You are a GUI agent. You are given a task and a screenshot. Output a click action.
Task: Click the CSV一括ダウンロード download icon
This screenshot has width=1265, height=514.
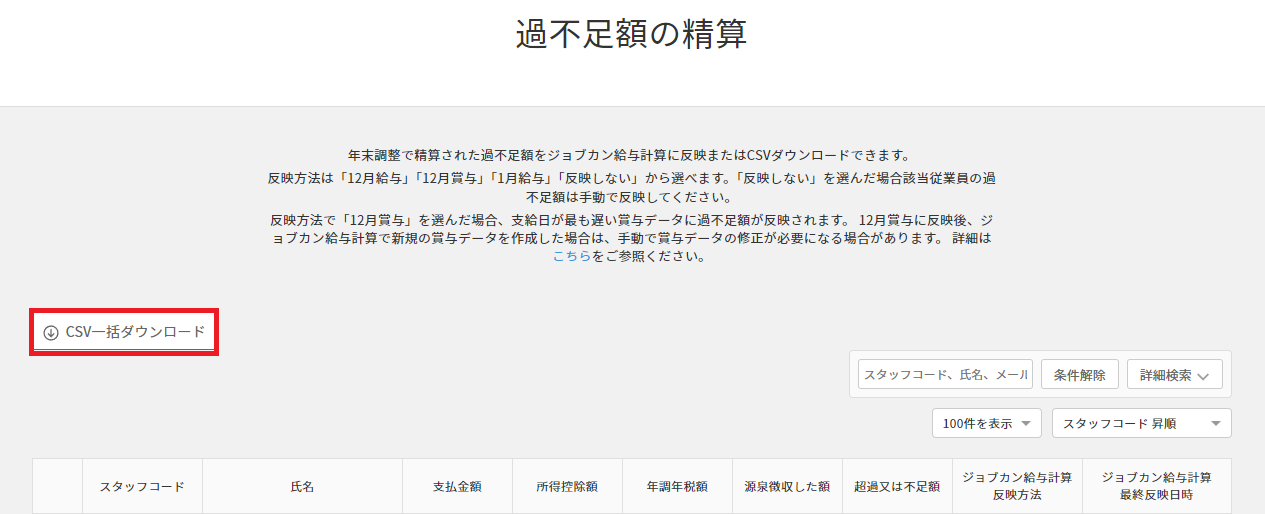[x=51, y=333]
